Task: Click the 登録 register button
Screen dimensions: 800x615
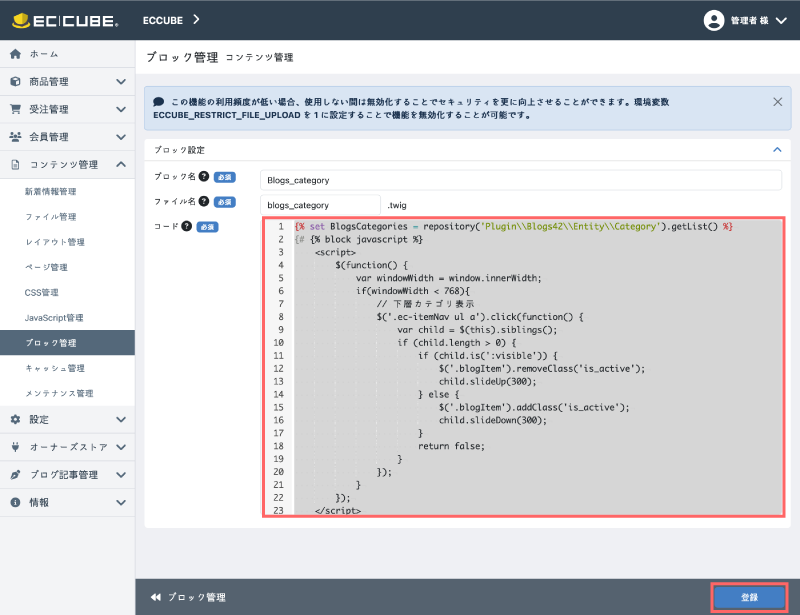Action: 749,597
